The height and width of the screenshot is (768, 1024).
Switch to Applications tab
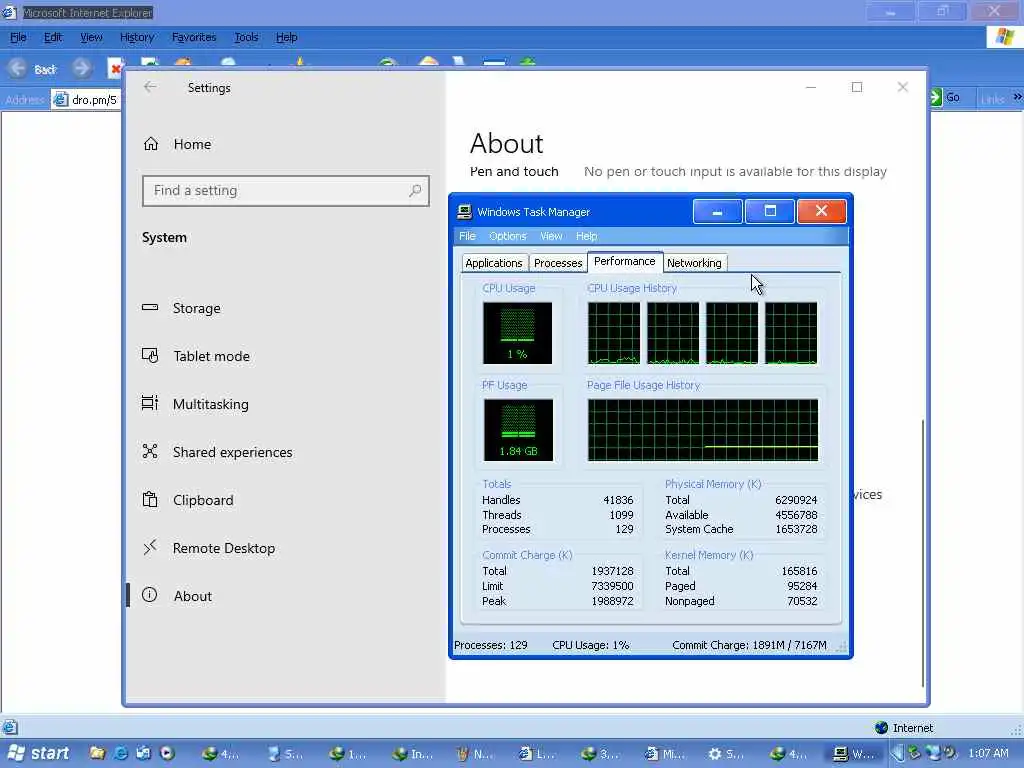(494, 263)
